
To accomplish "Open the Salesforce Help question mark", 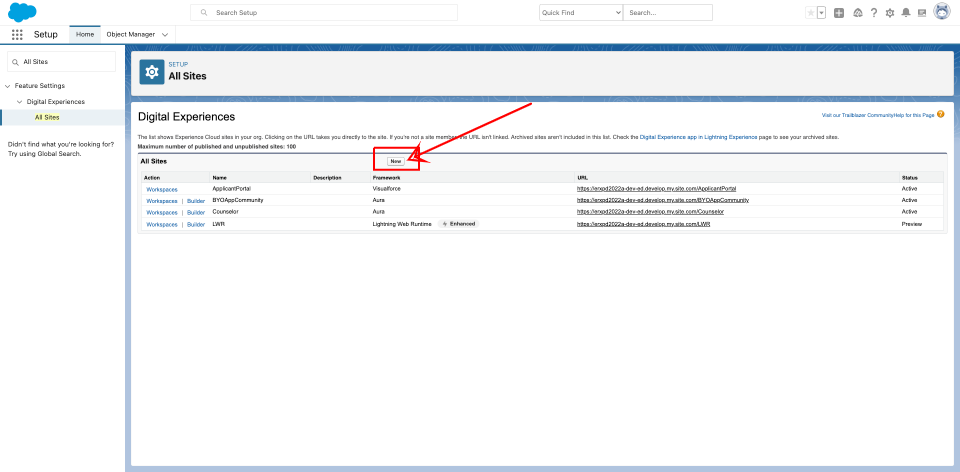I will pos(874,12).
